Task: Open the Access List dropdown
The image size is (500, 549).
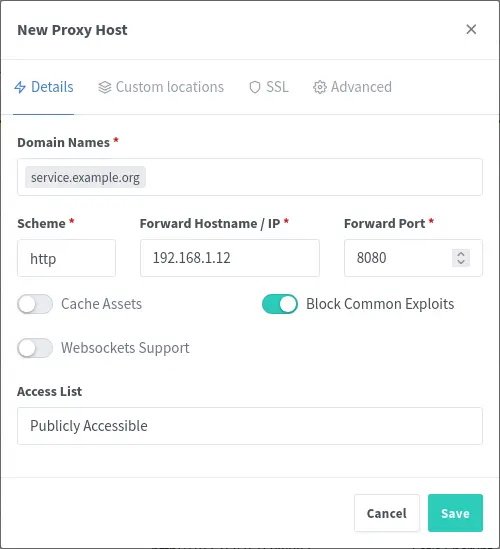Action: tap(250, 426)
